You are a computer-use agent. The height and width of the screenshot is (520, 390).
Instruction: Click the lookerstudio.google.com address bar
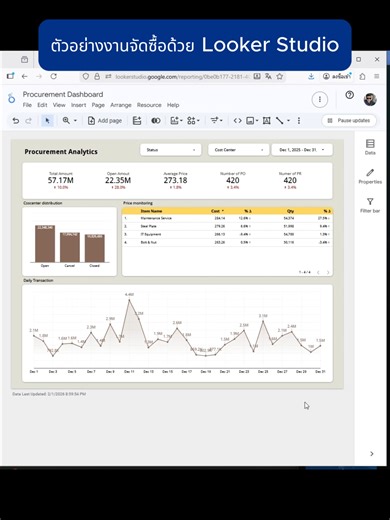[x=182, y=77]
